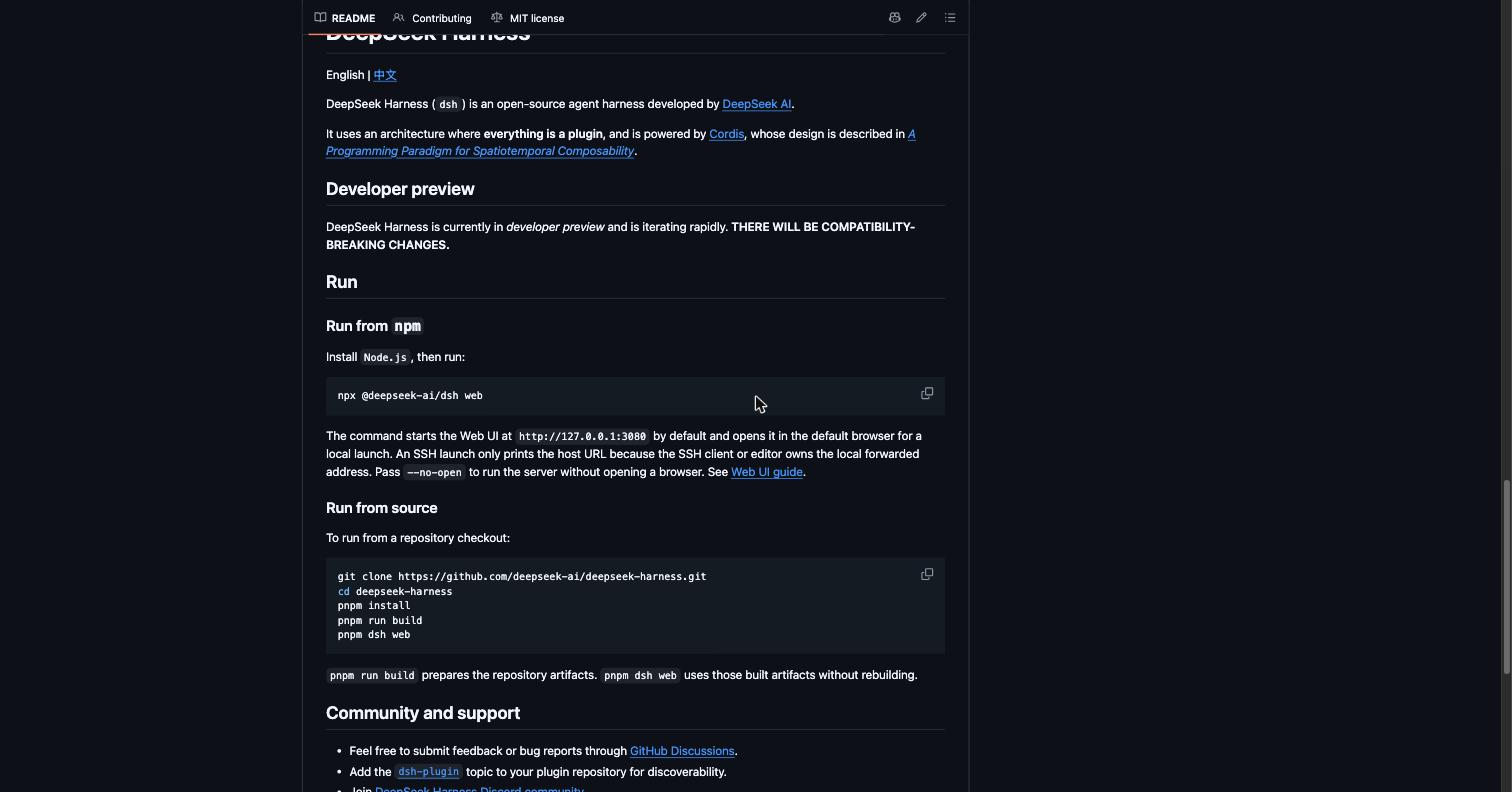
Task: Click the Node.js inline code
Action: point(385,357)
